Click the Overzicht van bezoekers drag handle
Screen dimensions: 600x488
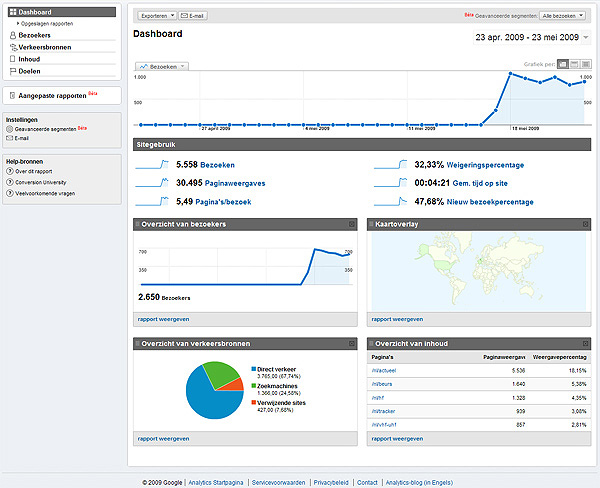[137, 224]
